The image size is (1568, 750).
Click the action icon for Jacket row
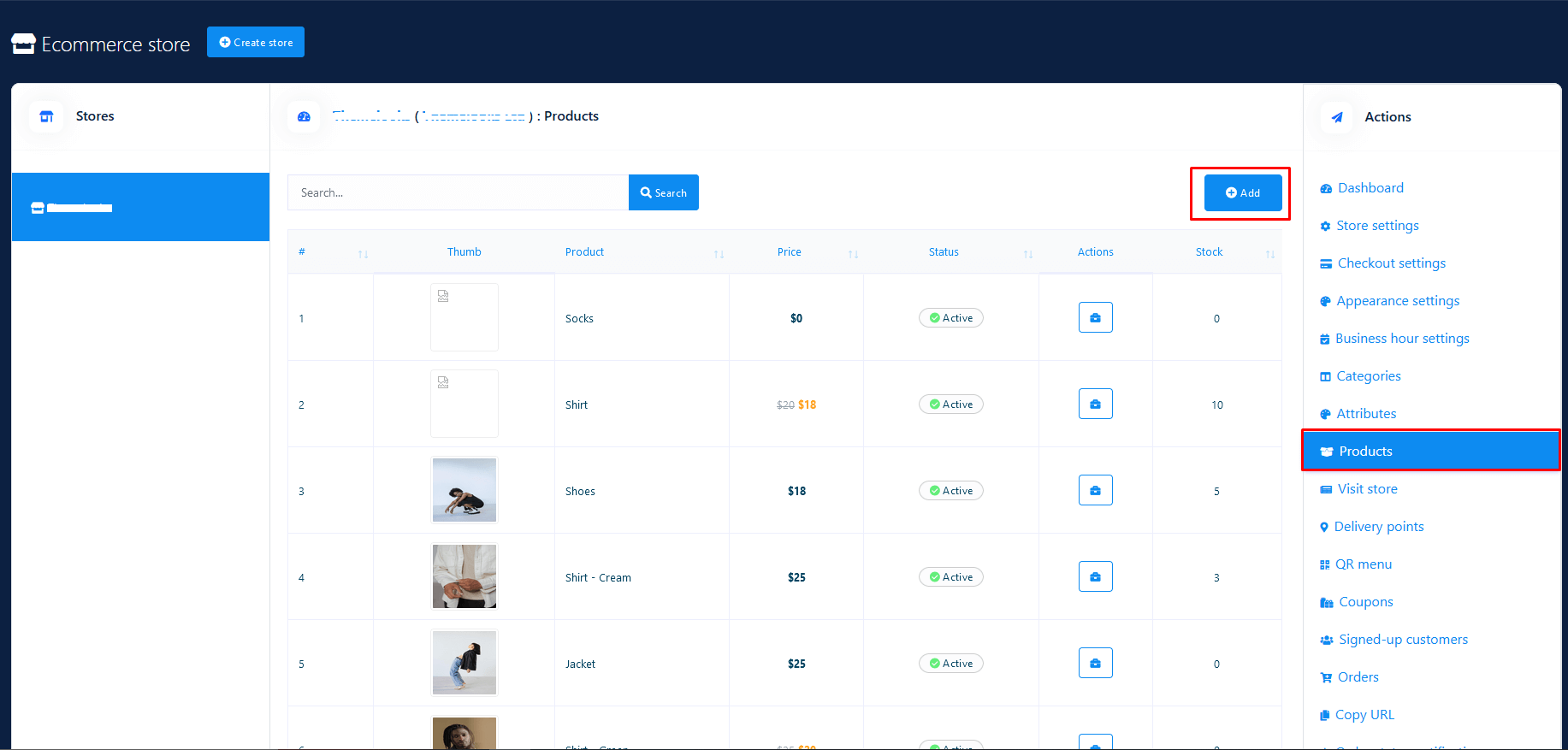[x=1095, y=663]
